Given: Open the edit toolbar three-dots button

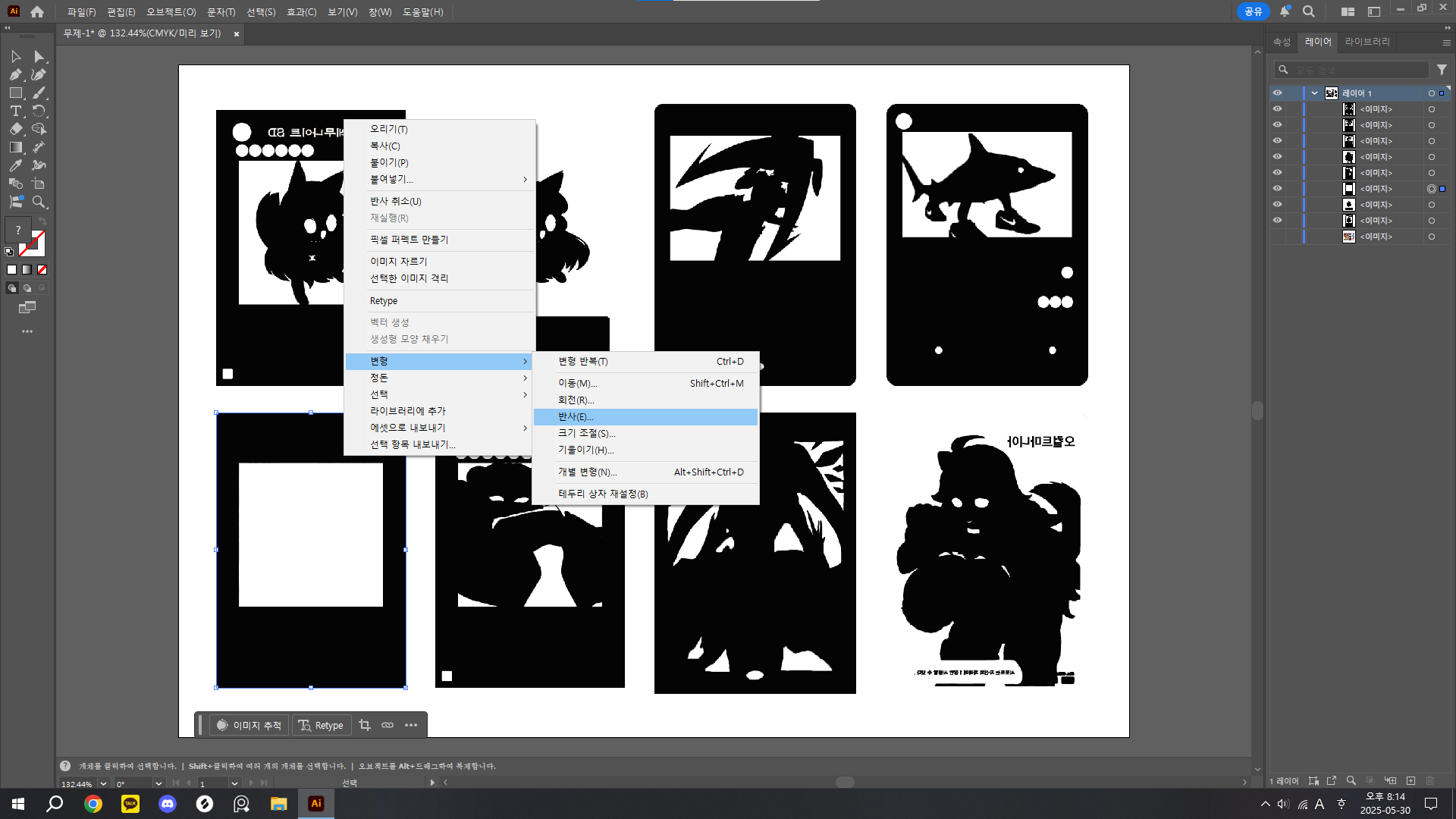Looking at the screenshot, I should (x=27, y=331).
